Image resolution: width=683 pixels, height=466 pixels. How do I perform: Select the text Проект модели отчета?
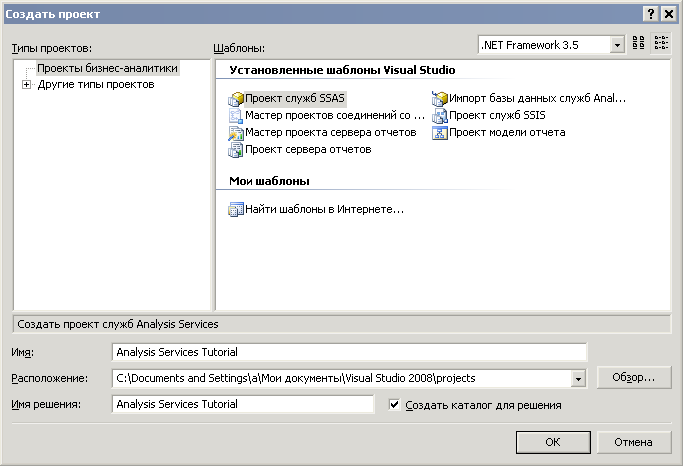click(507, 132)
